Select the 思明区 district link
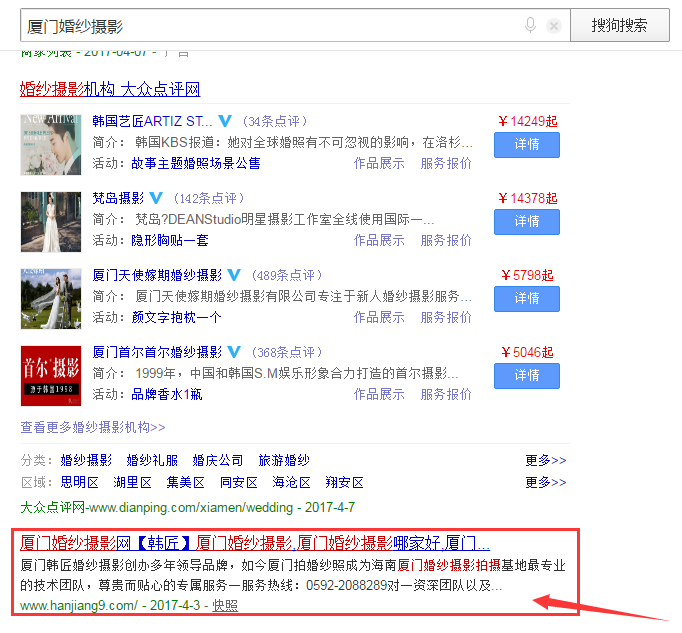This screenshot has width=682, height=633. point(79,482)
